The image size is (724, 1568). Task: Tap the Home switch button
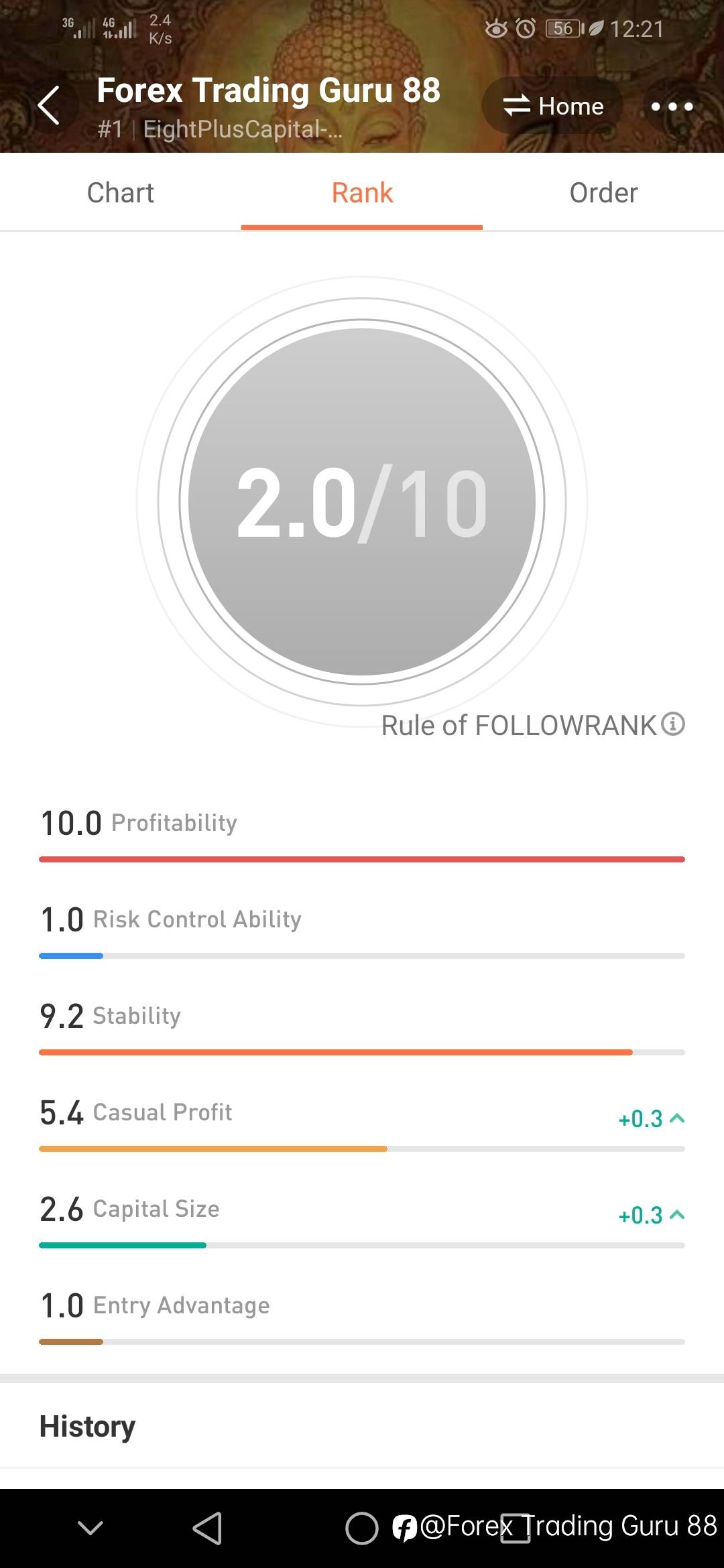(x=553, y=107)
